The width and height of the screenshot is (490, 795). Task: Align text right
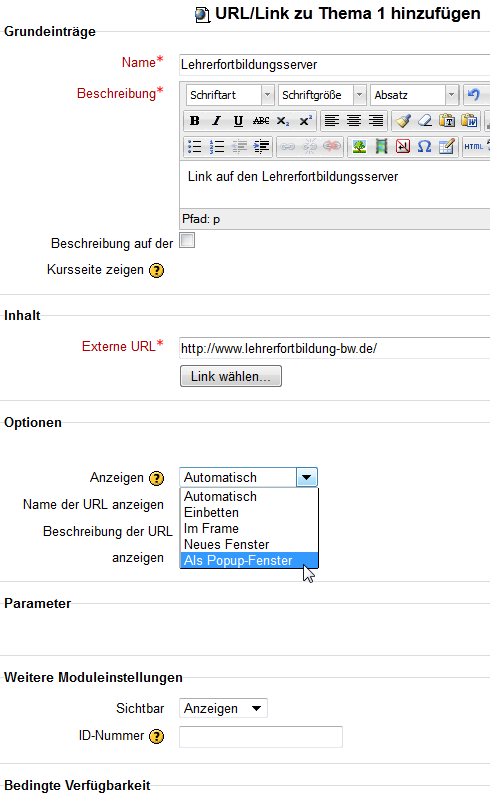(x=376, y=121)
